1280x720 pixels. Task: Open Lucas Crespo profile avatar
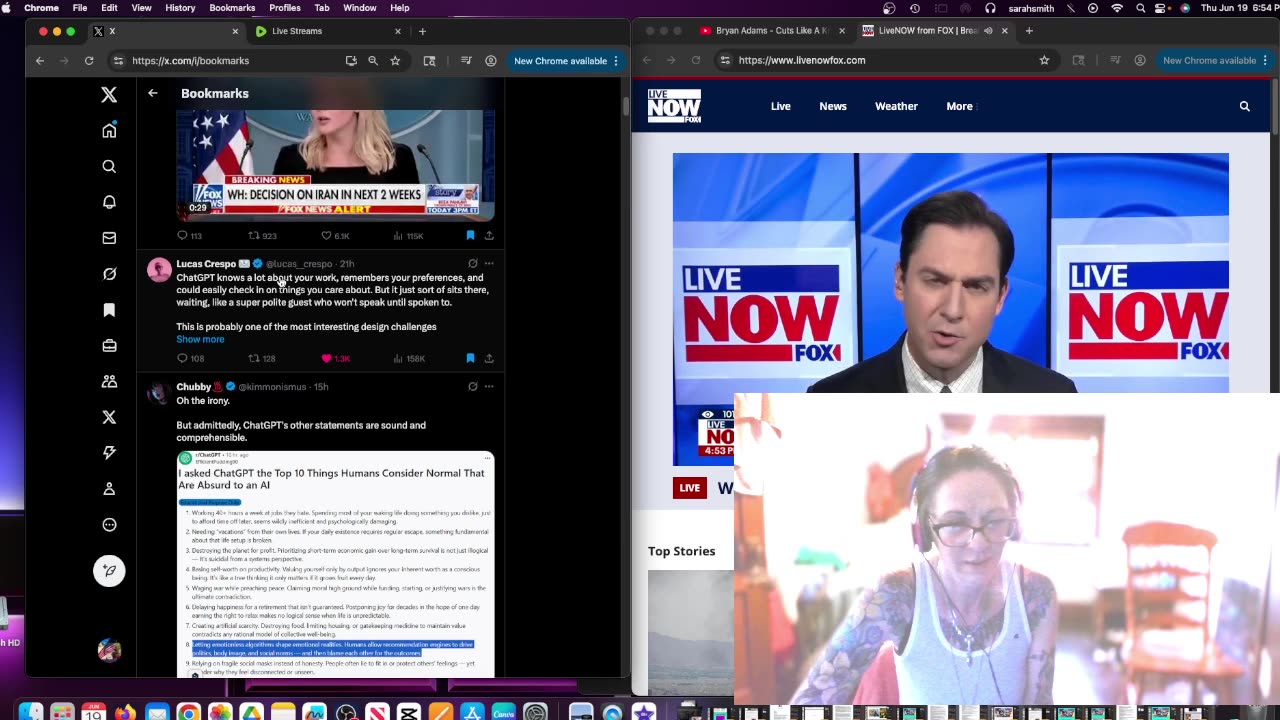(159, 270)
